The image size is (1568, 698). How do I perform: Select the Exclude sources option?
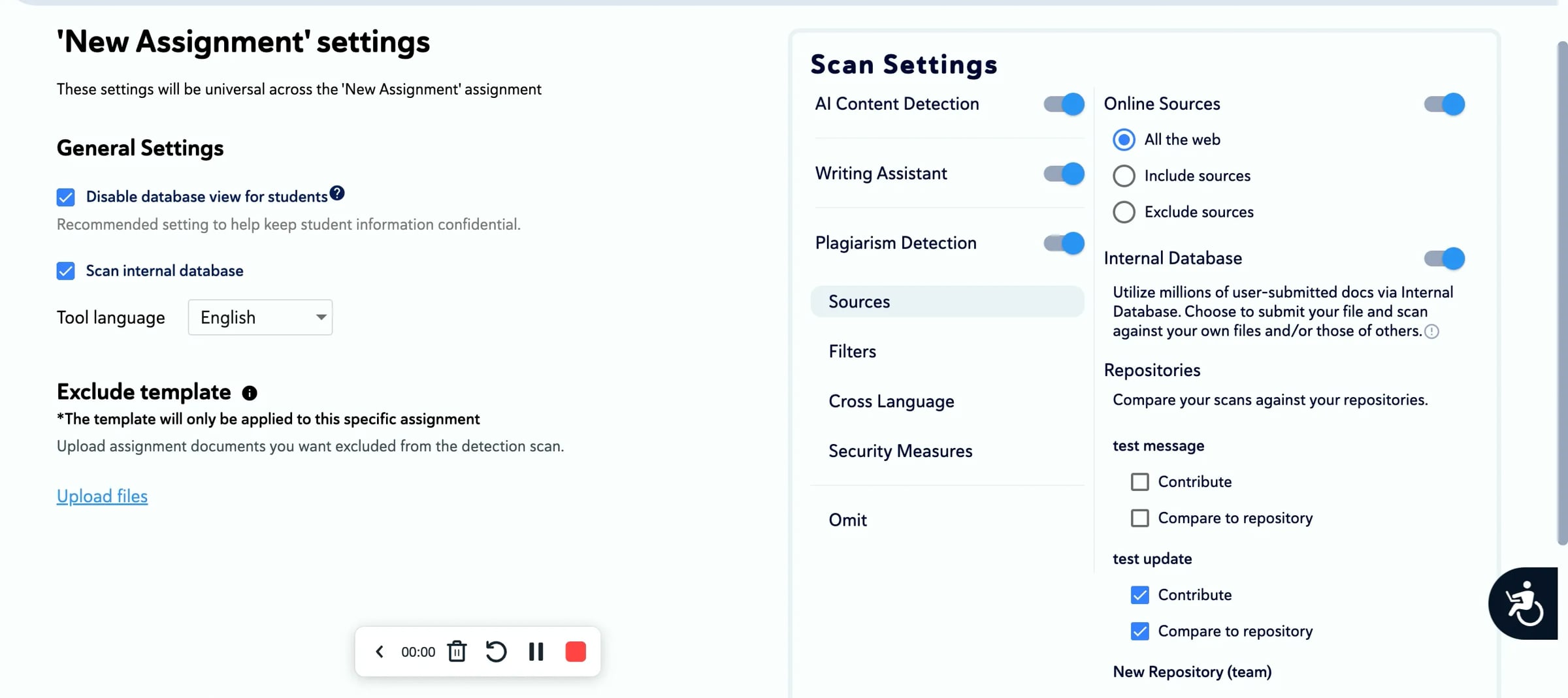[1124, 212]
